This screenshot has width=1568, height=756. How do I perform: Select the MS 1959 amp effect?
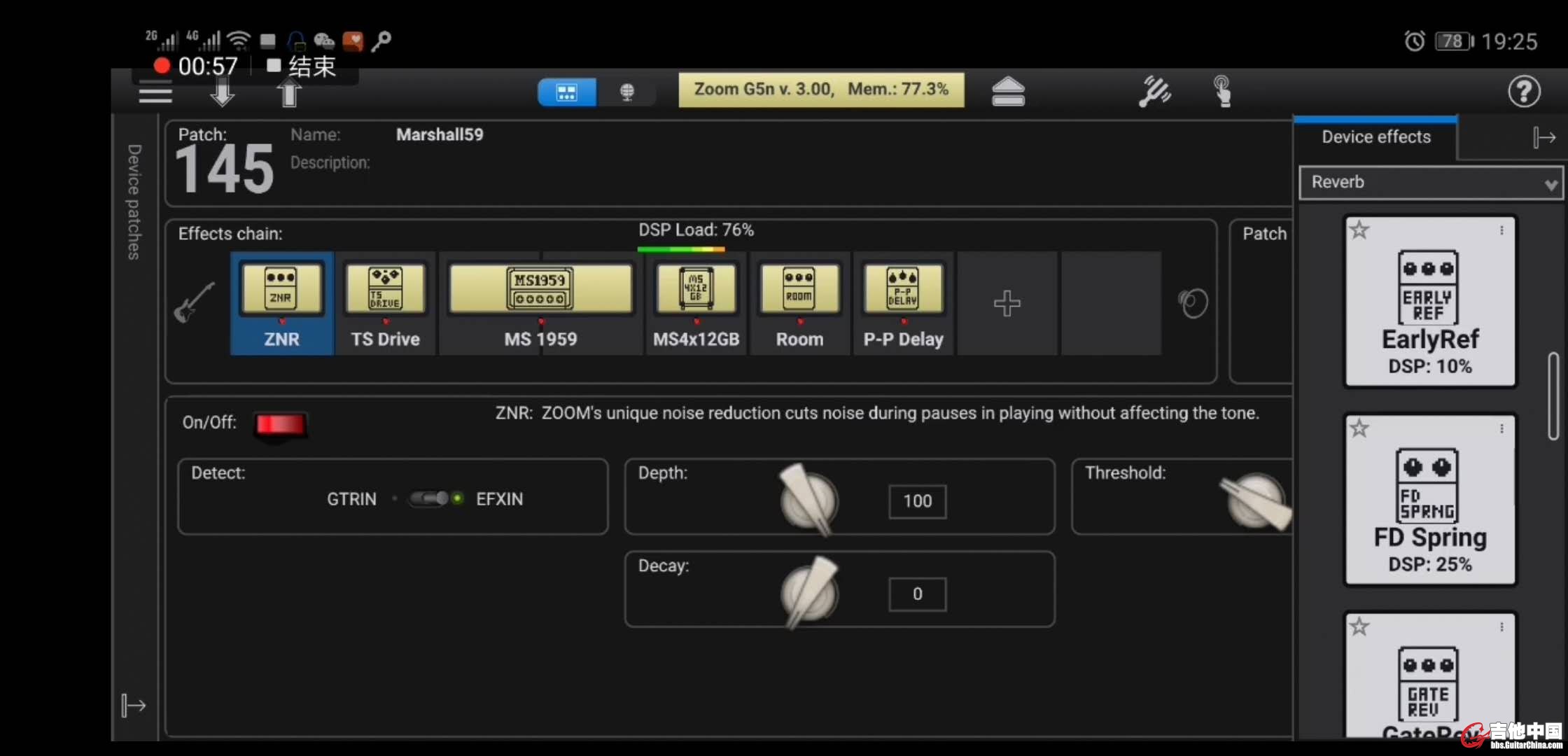pyautogui.click(x=540, y=304)
